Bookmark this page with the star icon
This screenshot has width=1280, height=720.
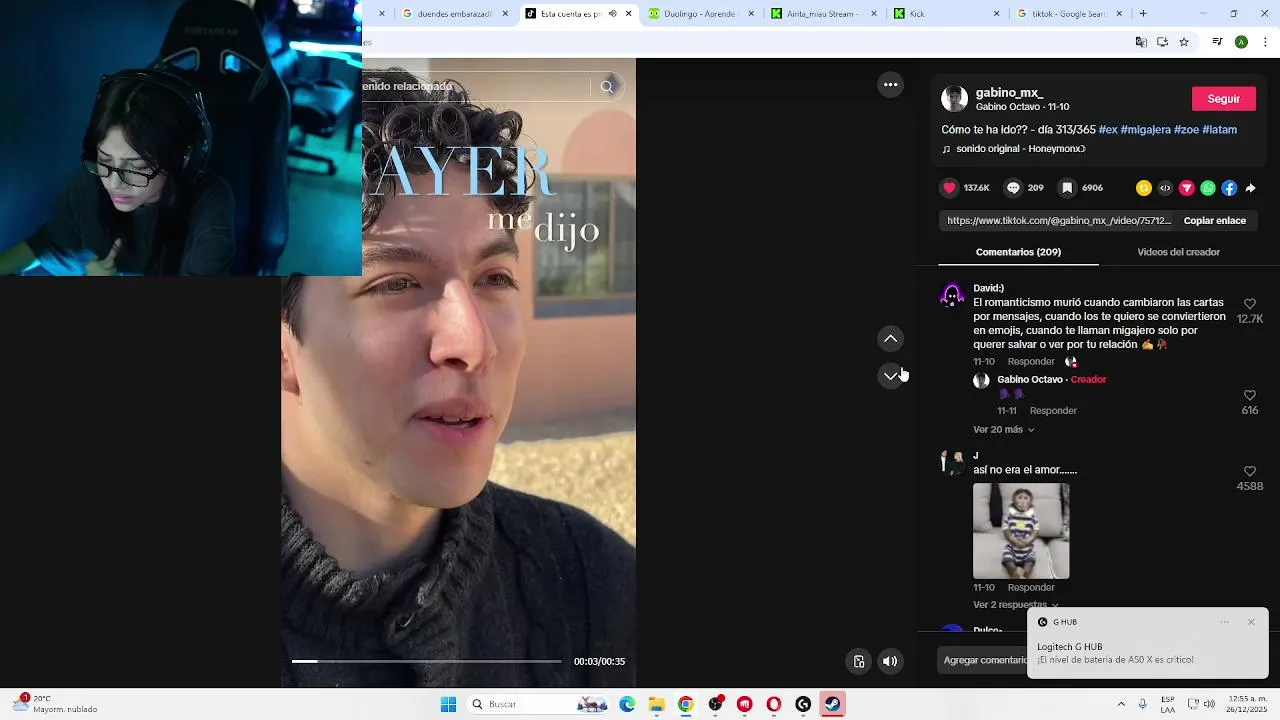(1184, 42)
